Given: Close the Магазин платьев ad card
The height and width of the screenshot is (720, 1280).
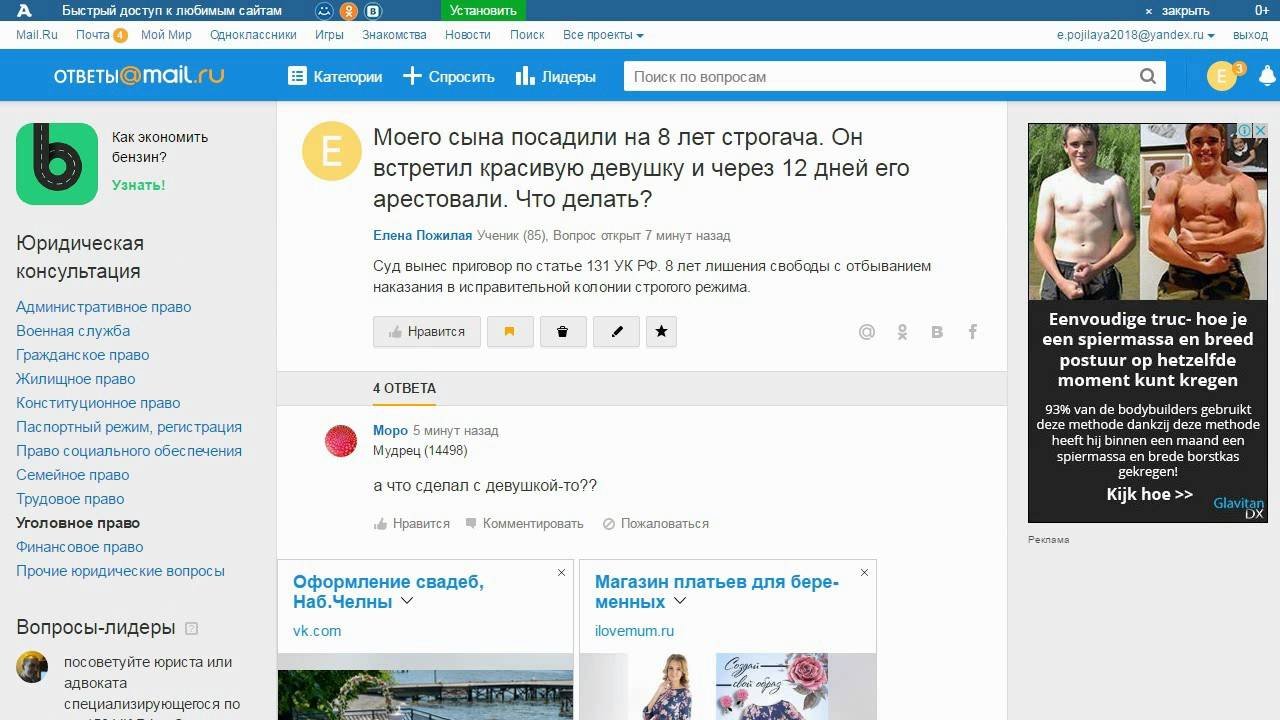Looking at the screenshot, I should 864,573.
